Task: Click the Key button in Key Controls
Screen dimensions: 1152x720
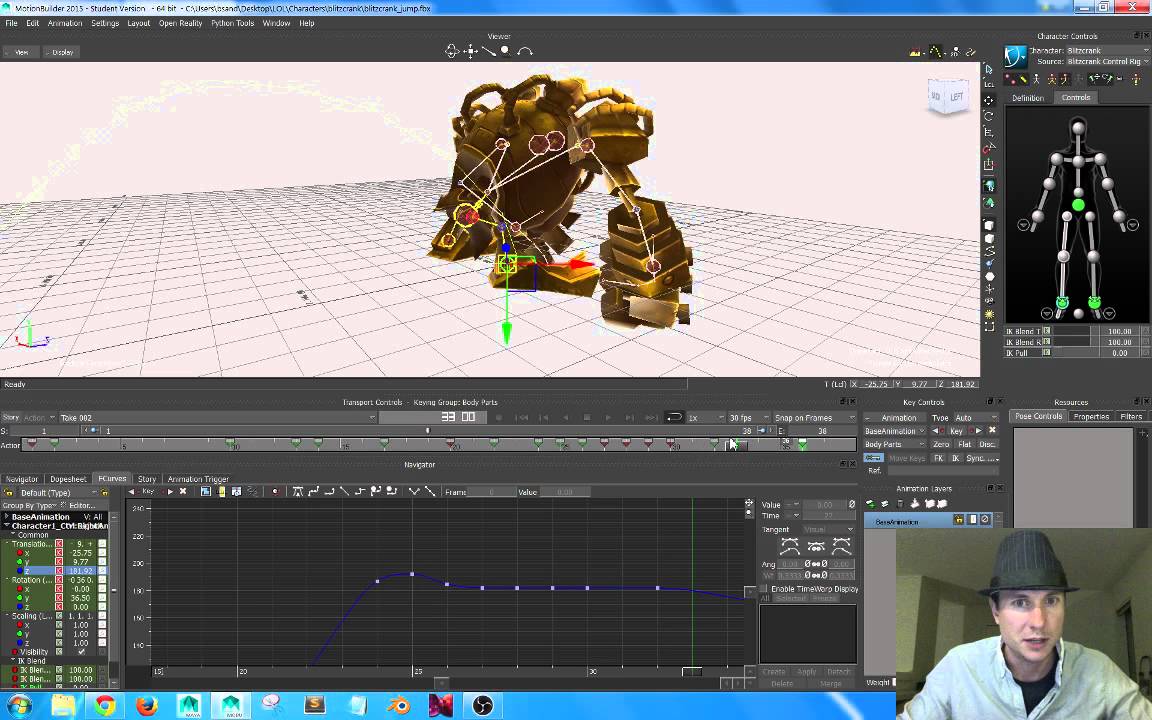Action: coord(956,431)
